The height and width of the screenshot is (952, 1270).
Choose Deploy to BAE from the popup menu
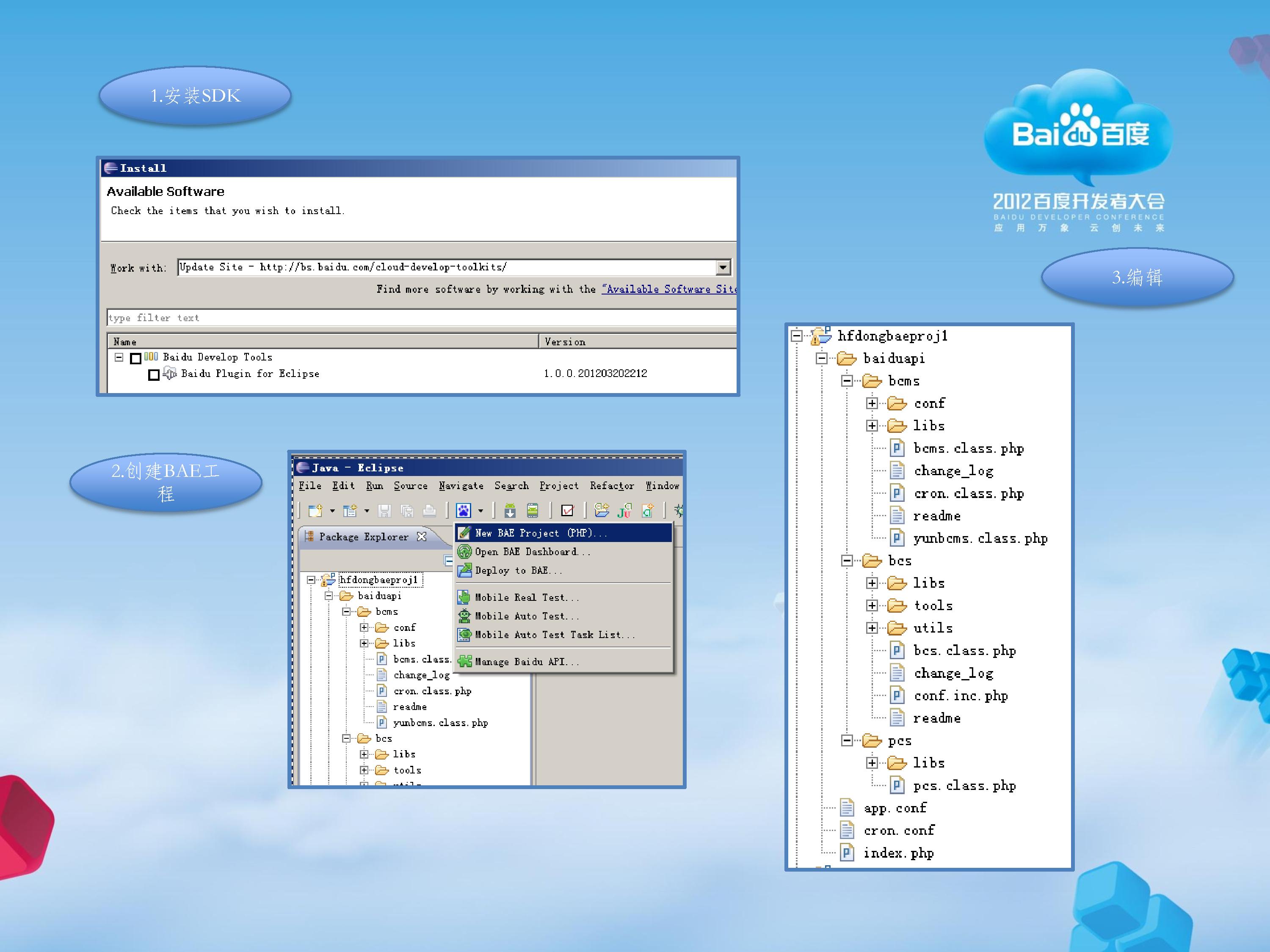tap(563, 570)
